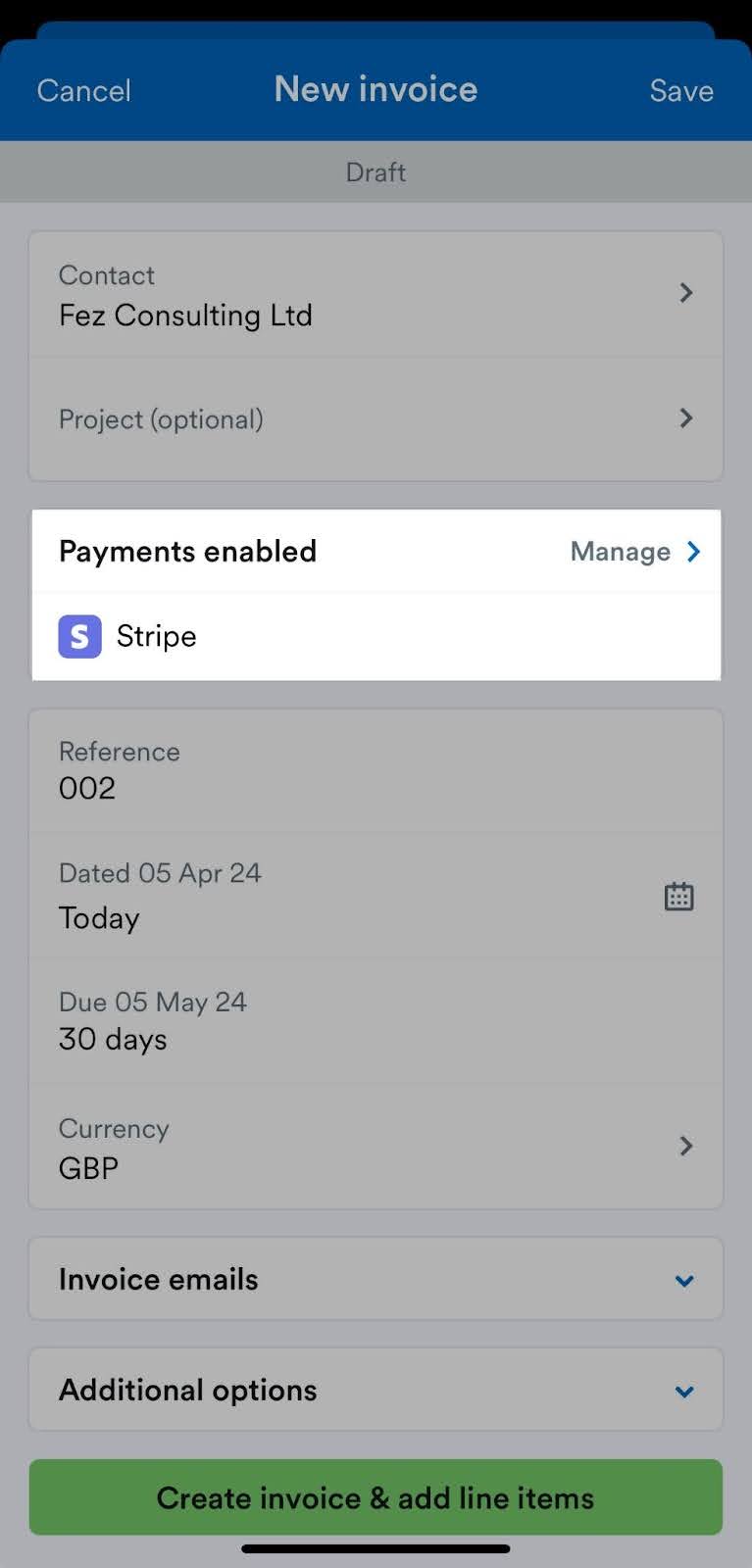Cancel the new invoice
752x1568 pixels.
[83, 90]
